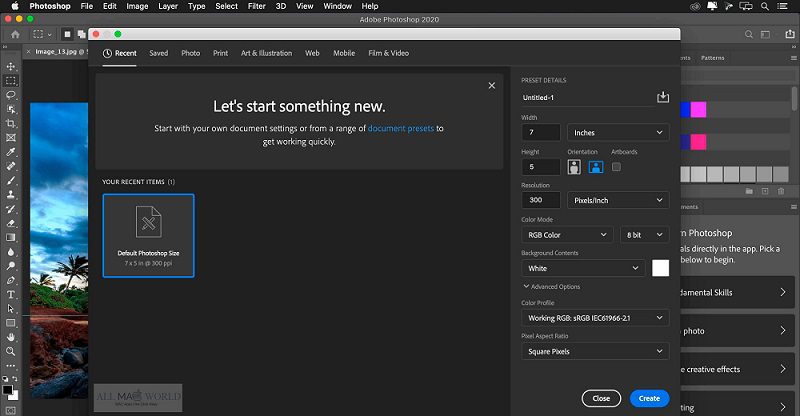Click the foreground color swatch in toolbar

tap(8, 390)
